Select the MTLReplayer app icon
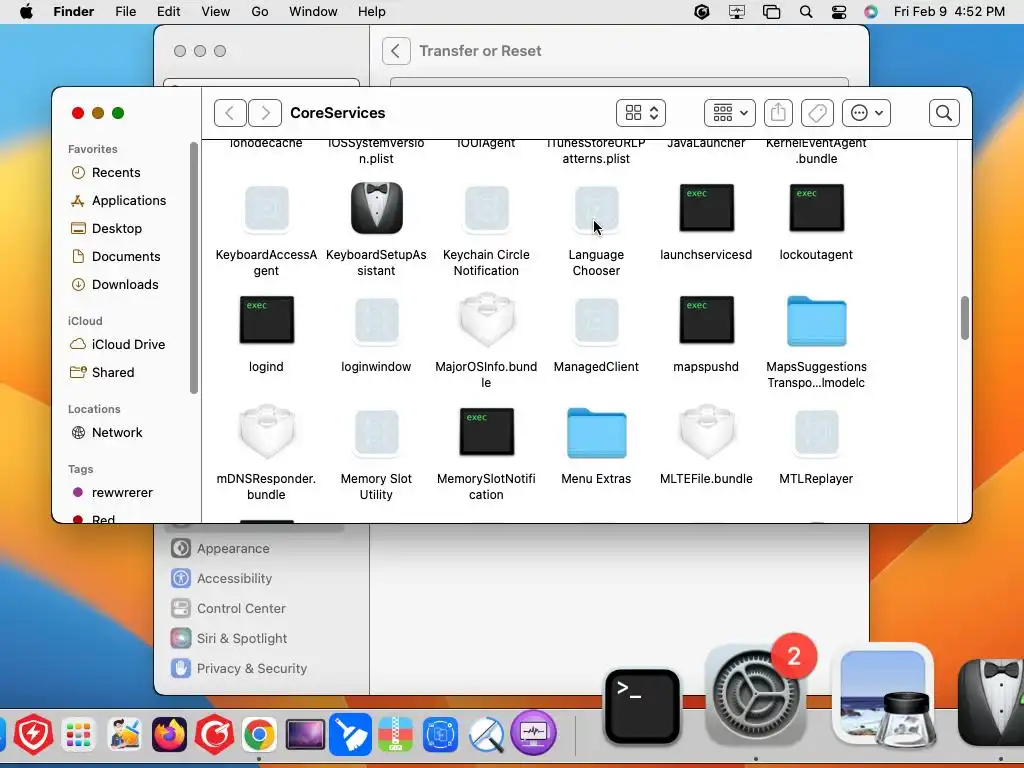 [x=816, y=432]
